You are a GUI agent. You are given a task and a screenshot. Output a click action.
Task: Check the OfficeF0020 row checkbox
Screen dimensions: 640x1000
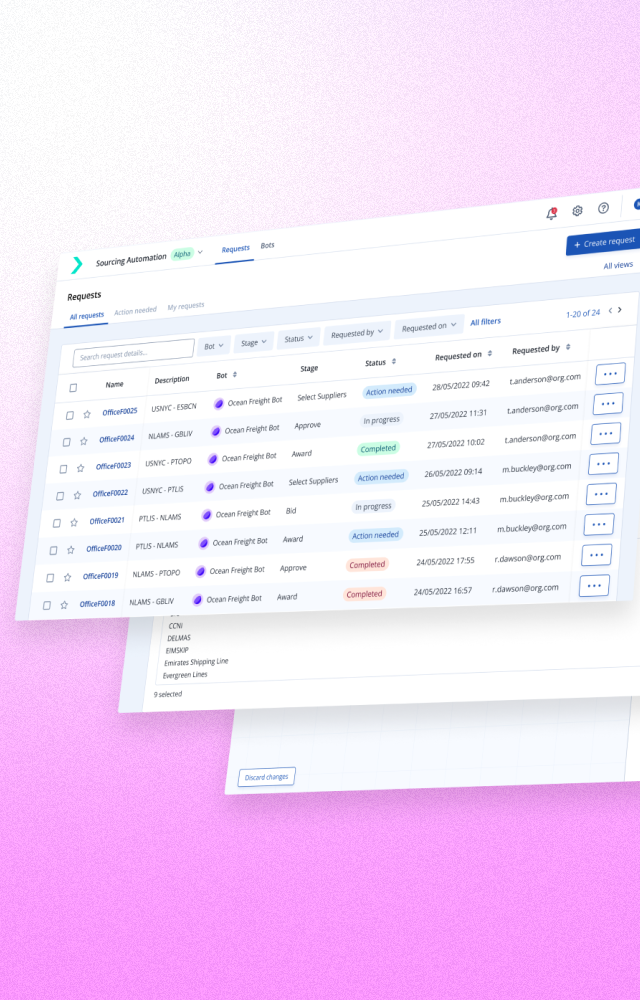tap(54, 550)
